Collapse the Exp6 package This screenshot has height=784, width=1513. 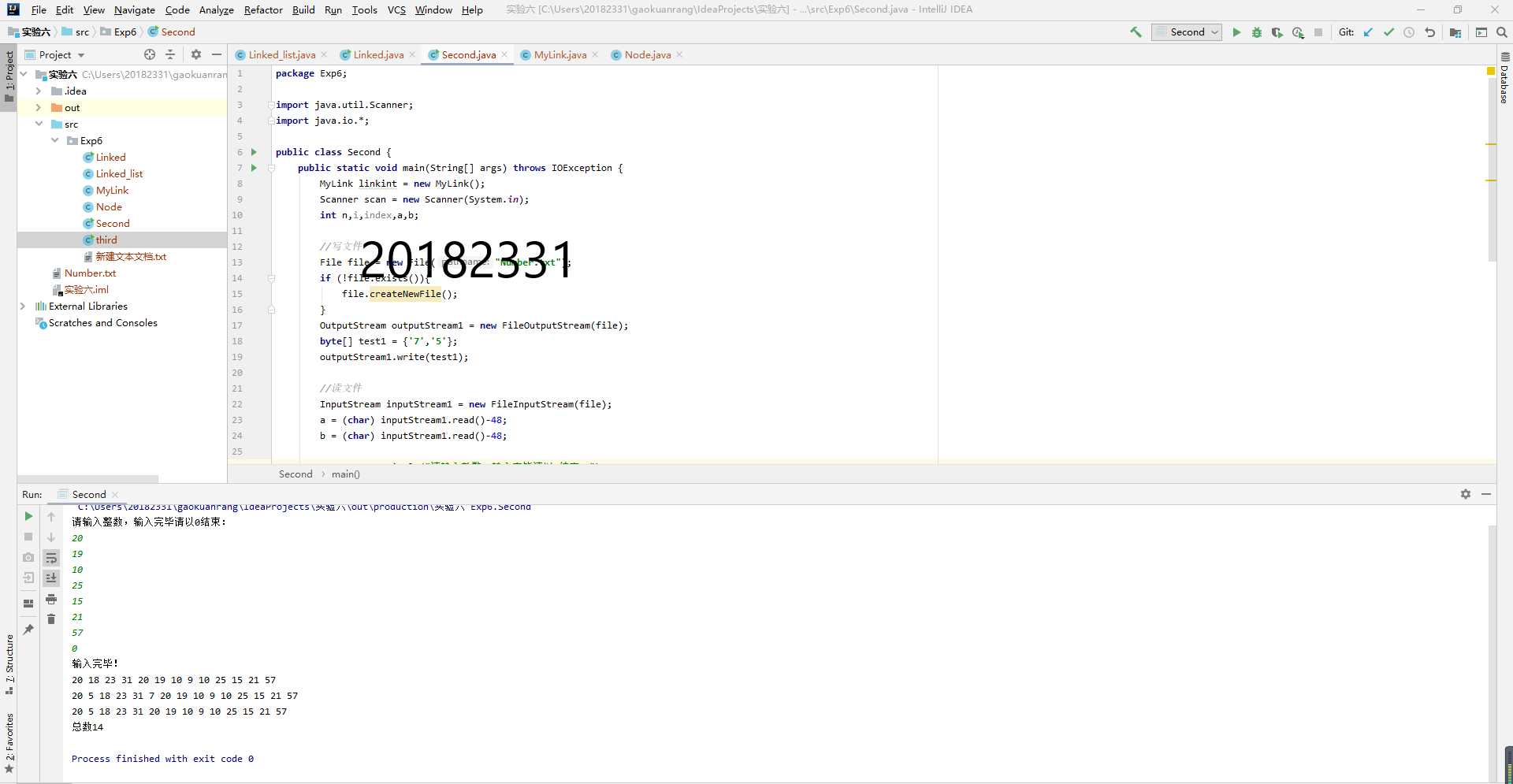(x=54, y=140)
